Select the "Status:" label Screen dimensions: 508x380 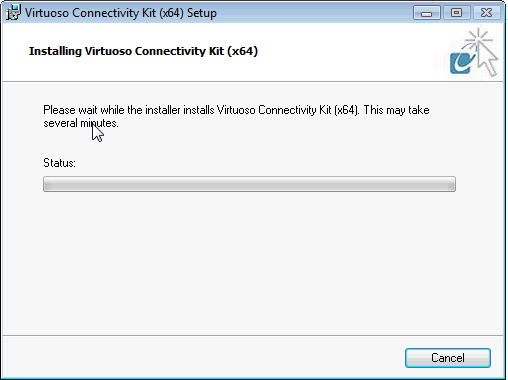pyautogui.click(x=59, y=163)
